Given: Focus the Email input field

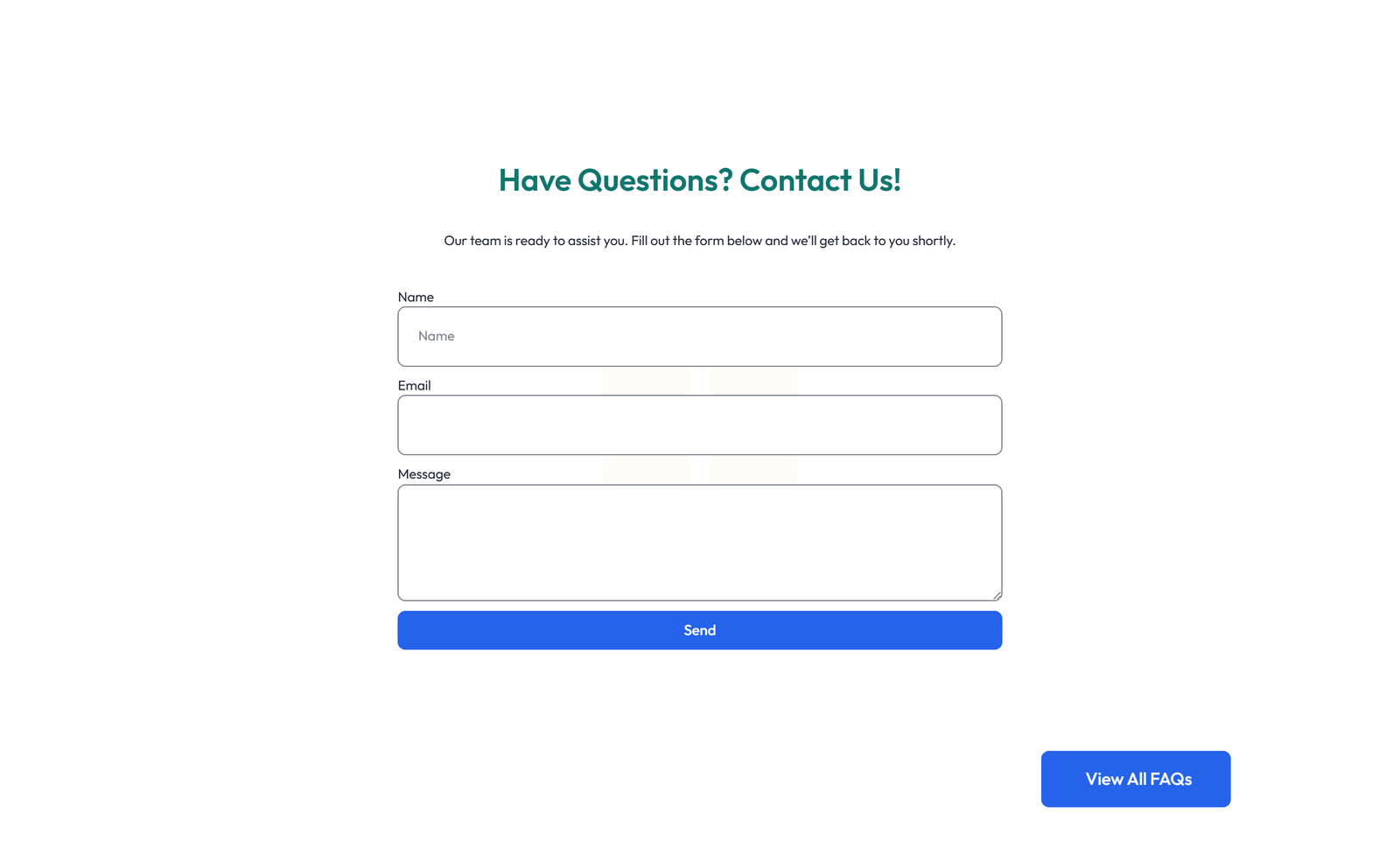Looking at the screenshot, I should 699,424.
